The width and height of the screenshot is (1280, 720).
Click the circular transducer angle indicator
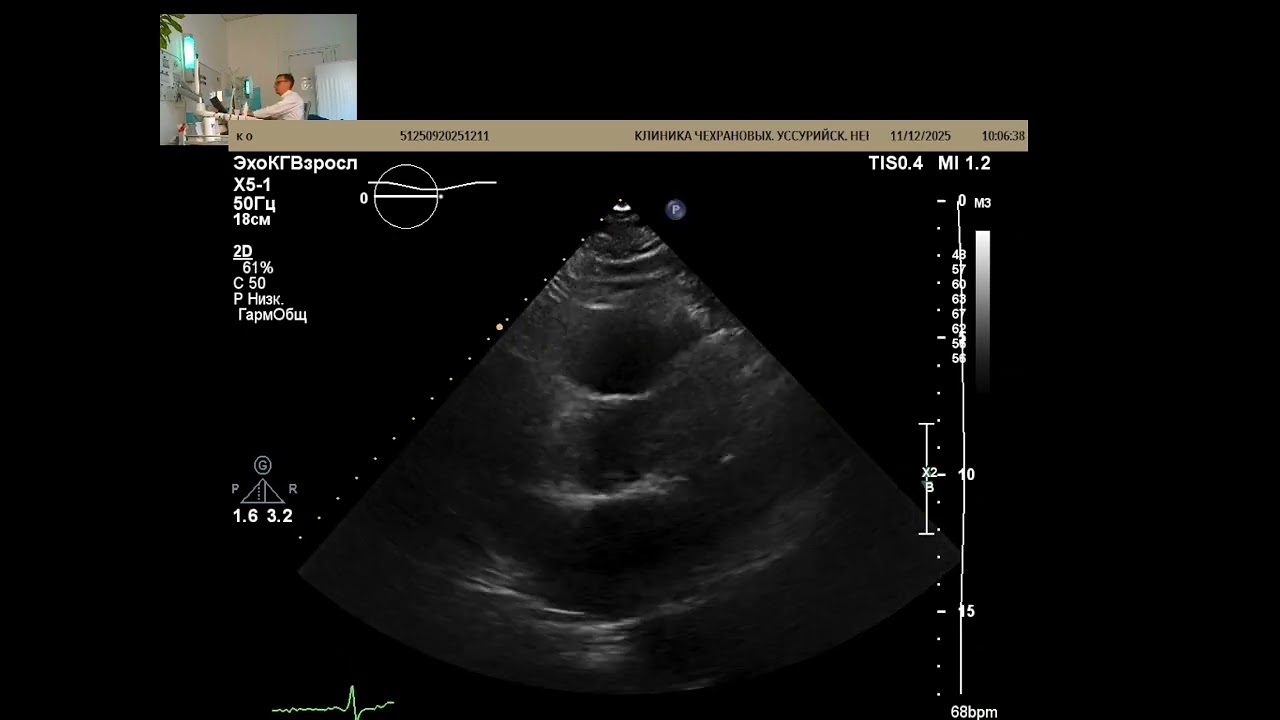click(406, 196)
